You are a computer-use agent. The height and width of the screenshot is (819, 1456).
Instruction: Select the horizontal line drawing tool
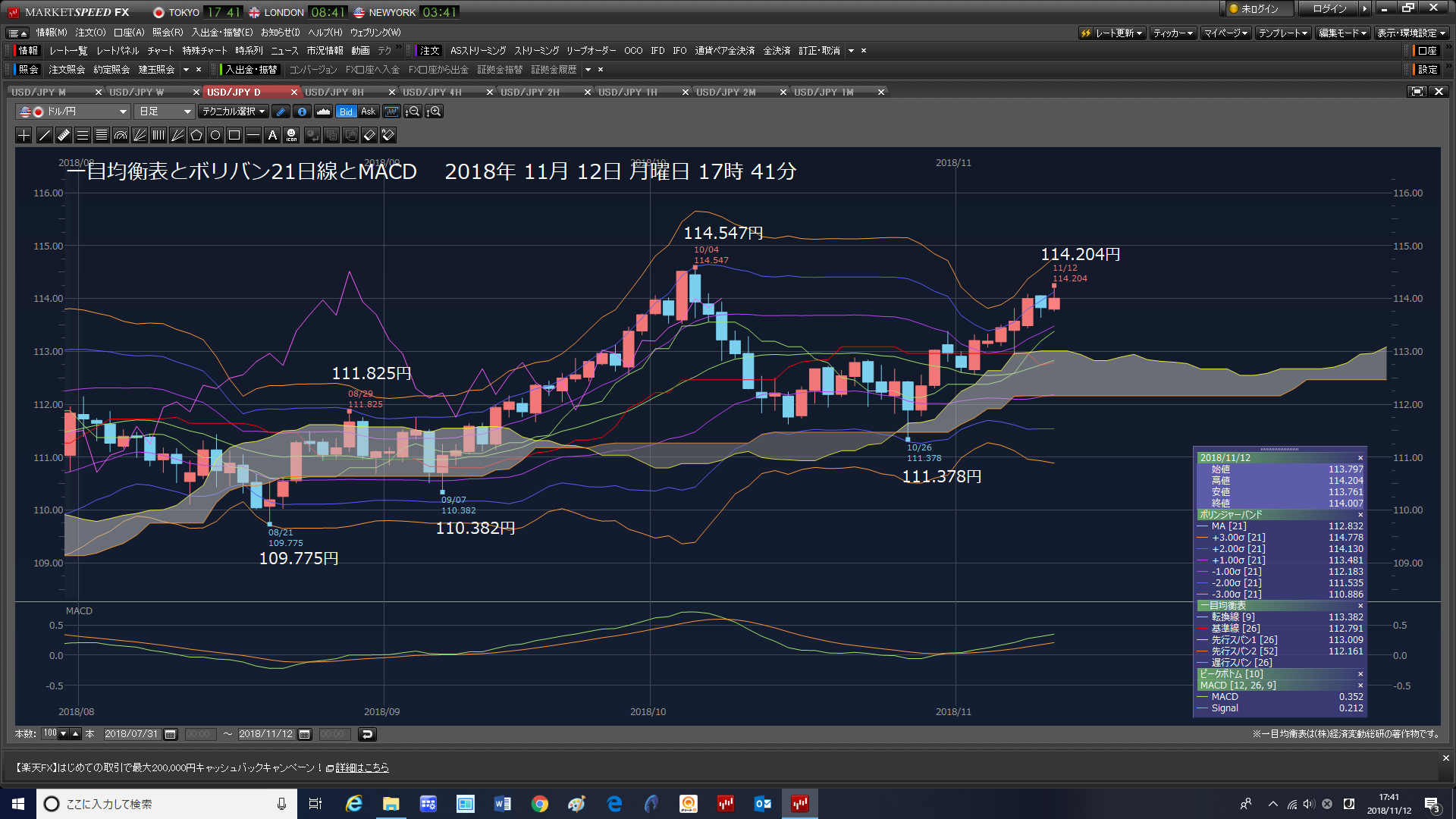pos(253,135)
